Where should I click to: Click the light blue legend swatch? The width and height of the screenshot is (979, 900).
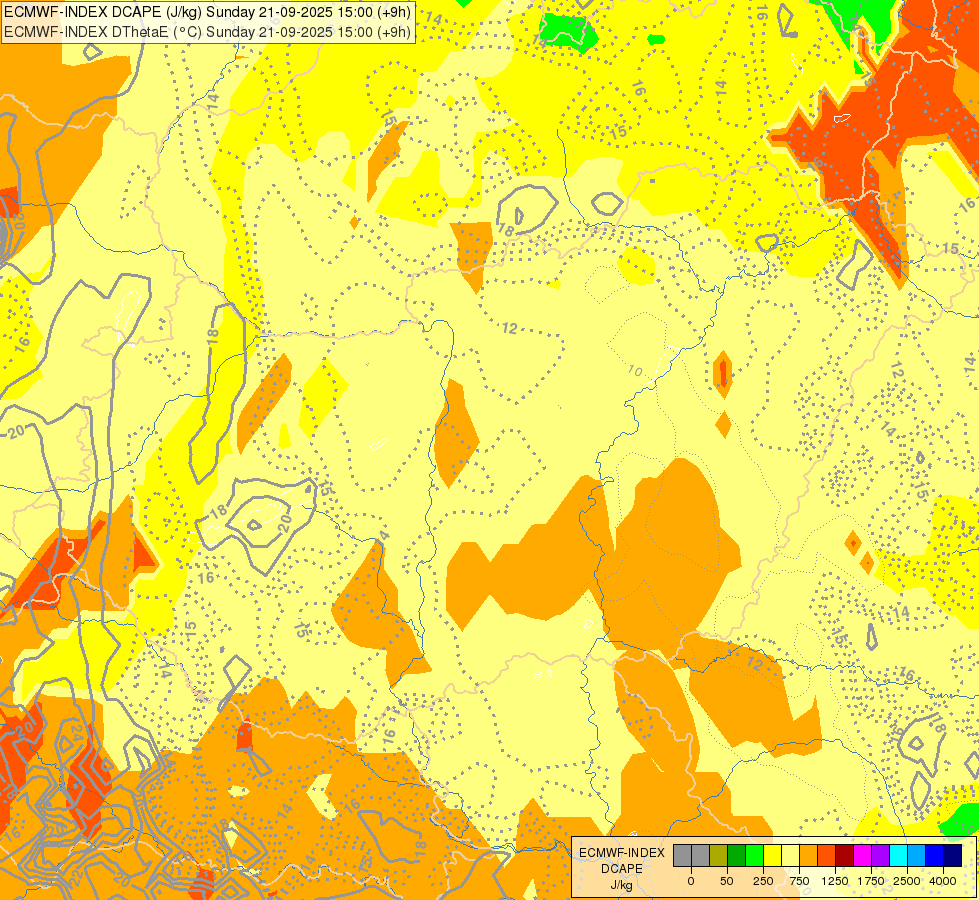point(917,856)
